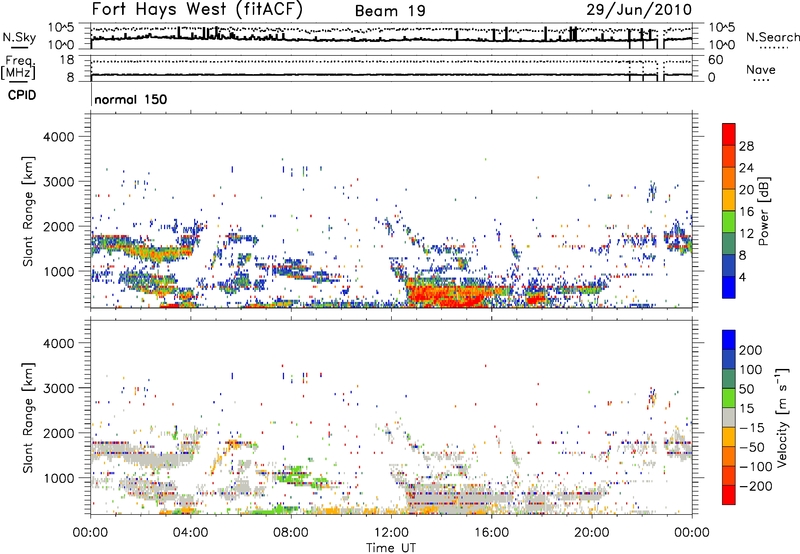Click the 'normal 150' CPID text
This screenshot has width=800, height=554.
pyautogui.click(x=131, y=99)
